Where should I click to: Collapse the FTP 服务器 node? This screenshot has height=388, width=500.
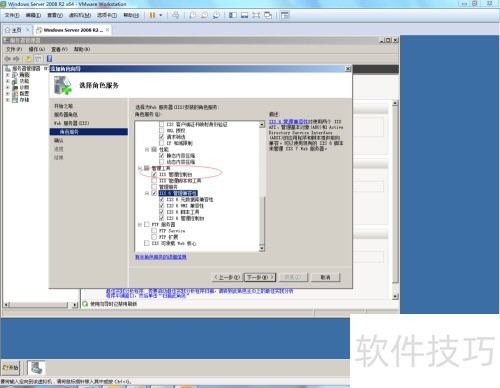pyautogui.click(x=140, y=225)
